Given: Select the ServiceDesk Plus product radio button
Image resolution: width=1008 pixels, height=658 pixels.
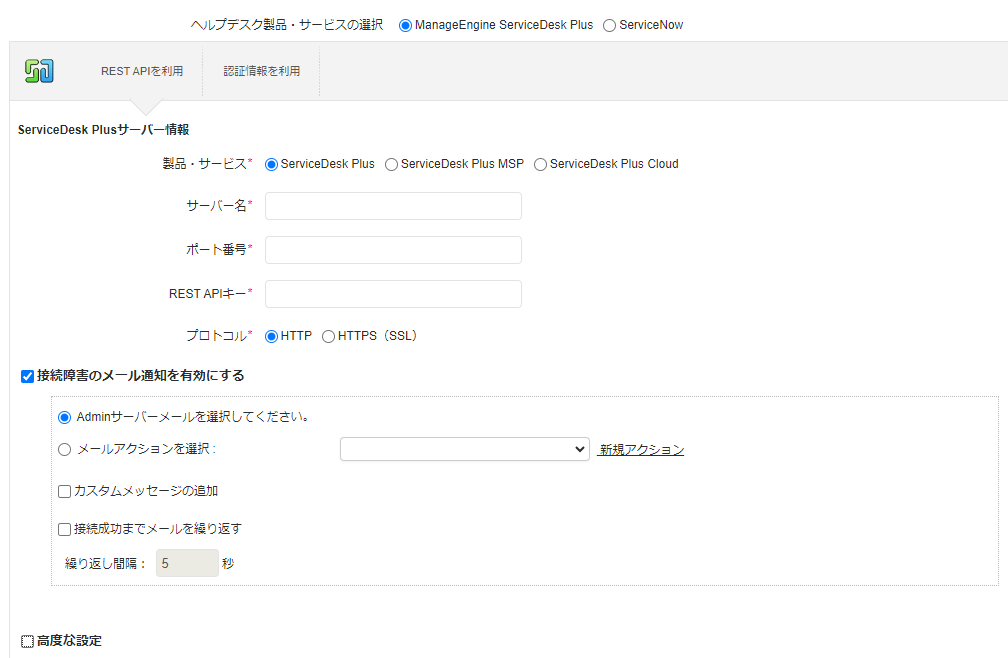Looking at the screenshot, I should coord(271,164).
